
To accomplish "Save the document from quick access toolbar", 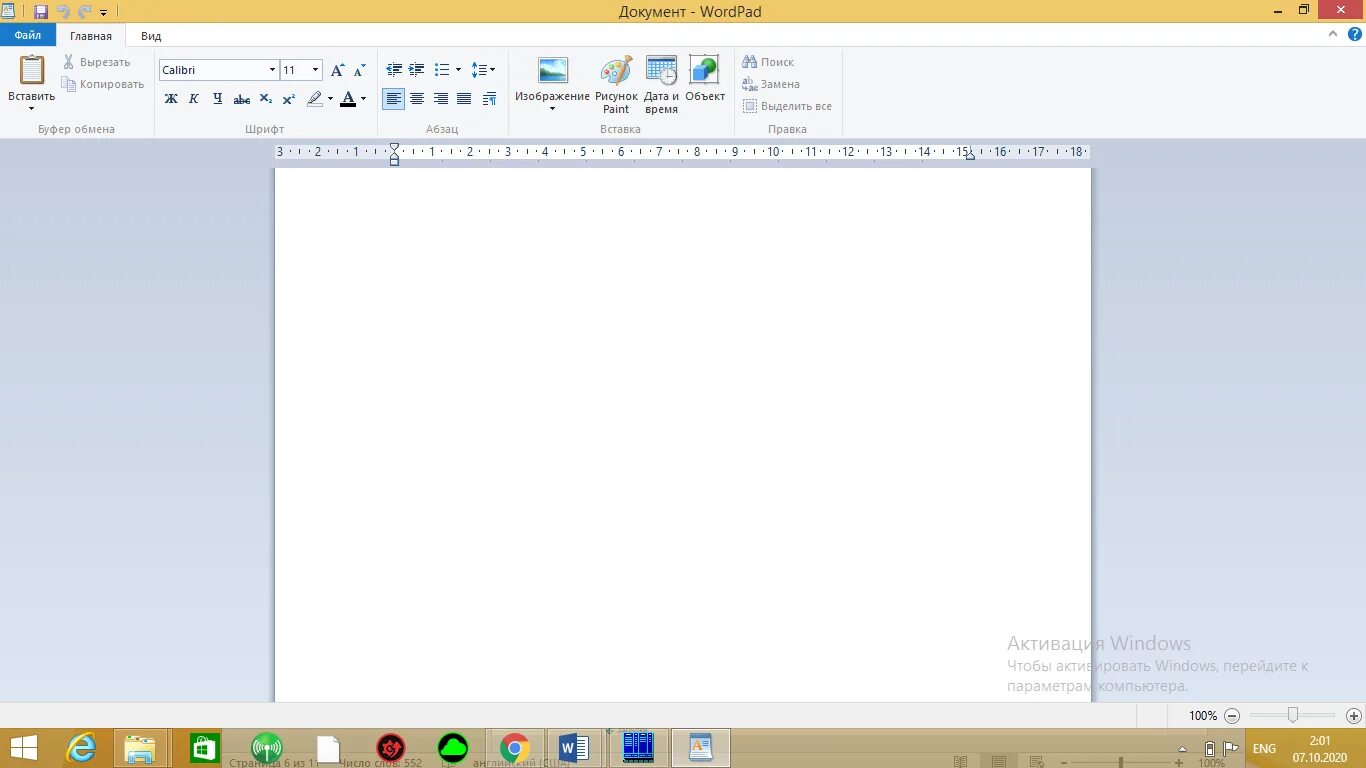I will pos(40,12).
